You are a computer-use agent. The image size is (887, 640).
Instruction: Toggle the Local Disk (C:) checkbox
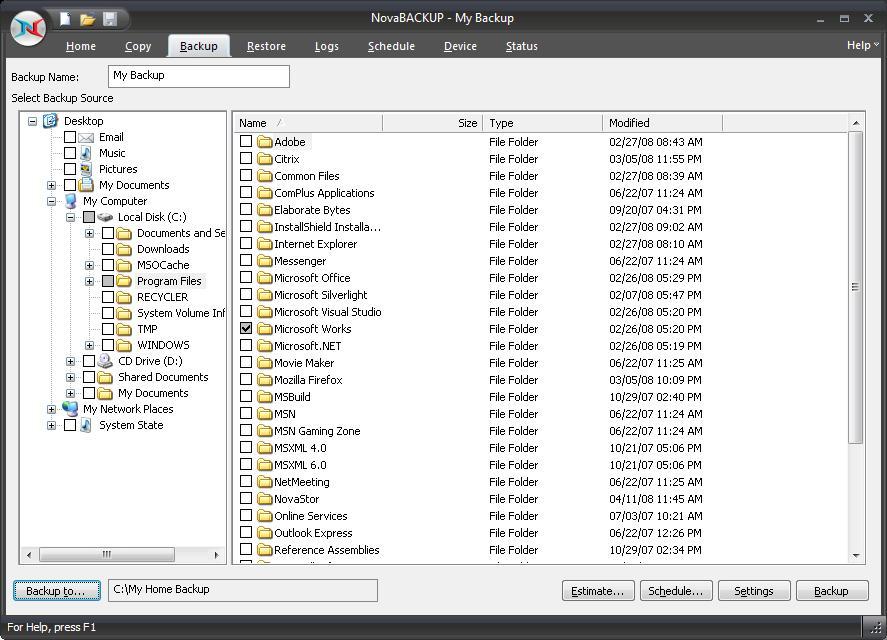pyautogui.click(x=89, y=217)
